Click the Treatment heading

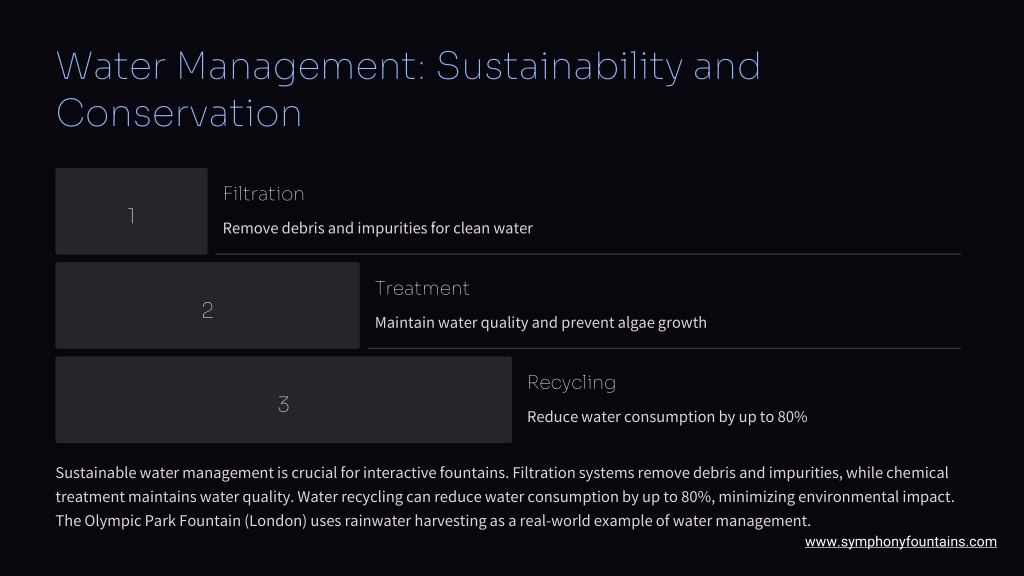[x=422, y=288]
